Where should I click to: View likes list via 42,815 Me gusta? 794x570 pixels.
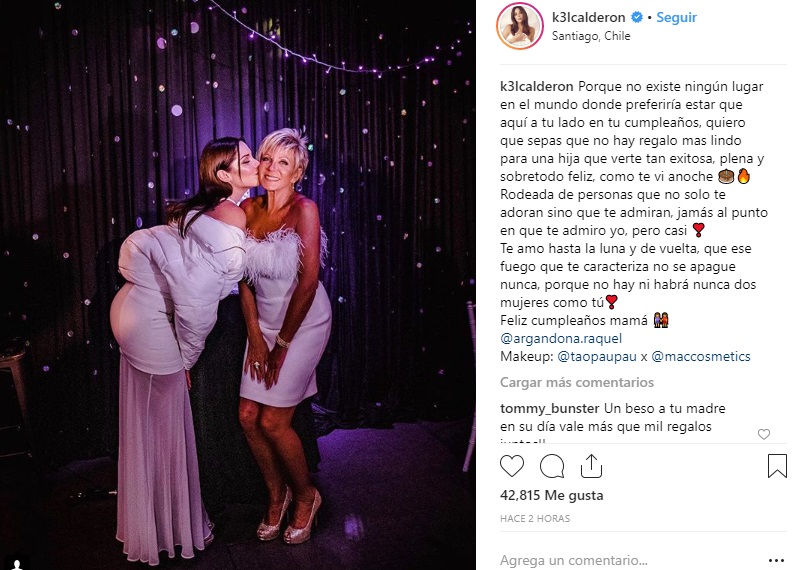click(x=551, y=495)
